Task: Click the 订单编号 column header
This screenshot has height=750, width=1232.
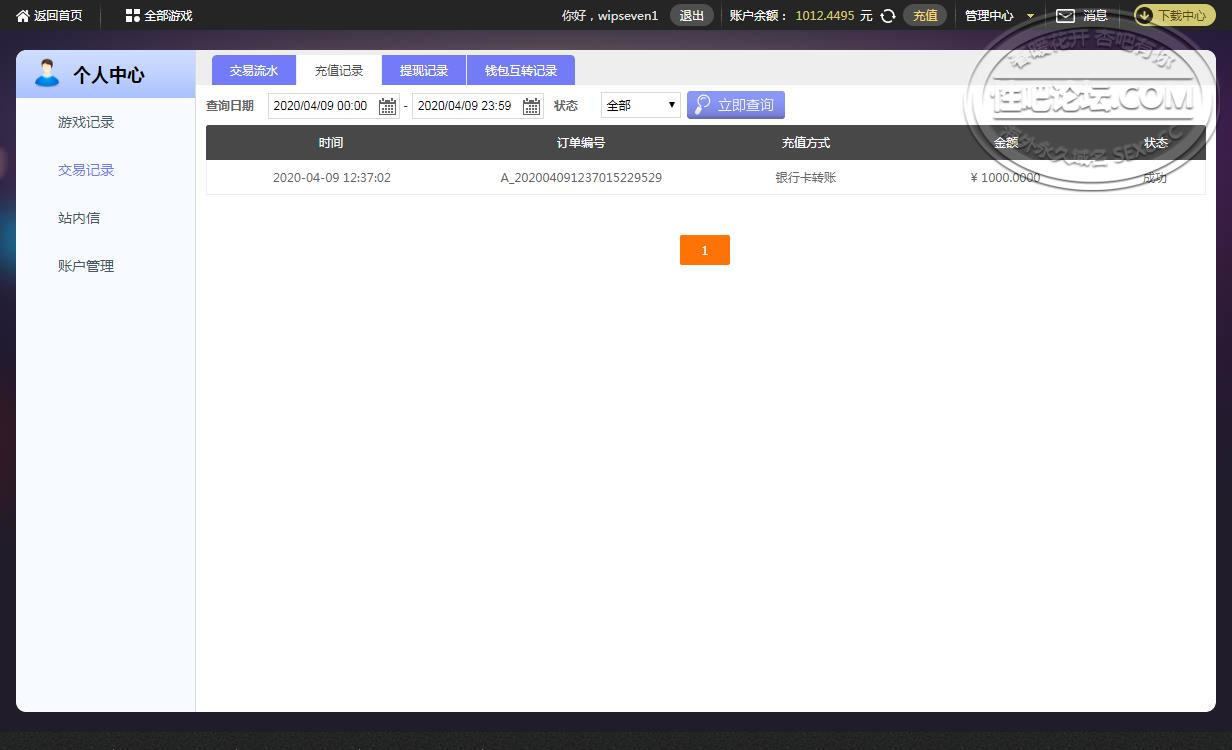Action: (x=581, y=143)
